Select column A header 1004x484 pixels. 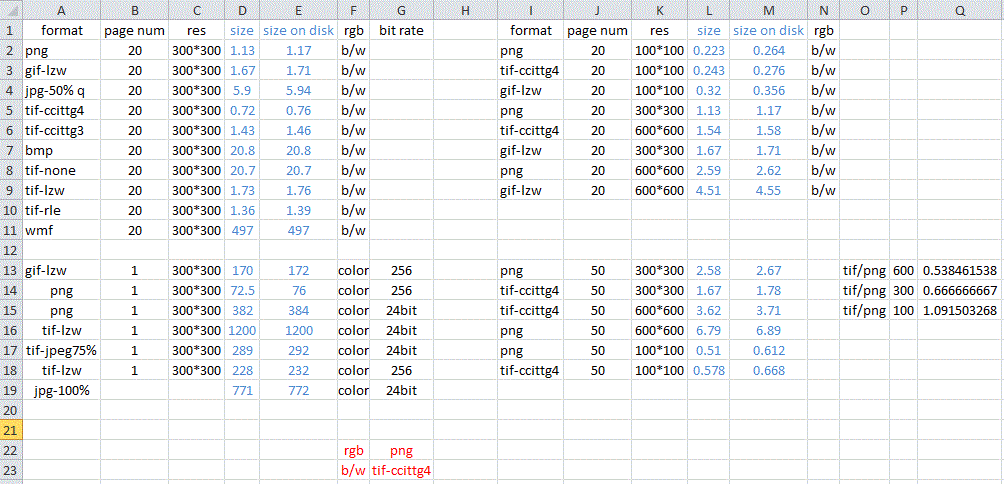tap(61, 10)
